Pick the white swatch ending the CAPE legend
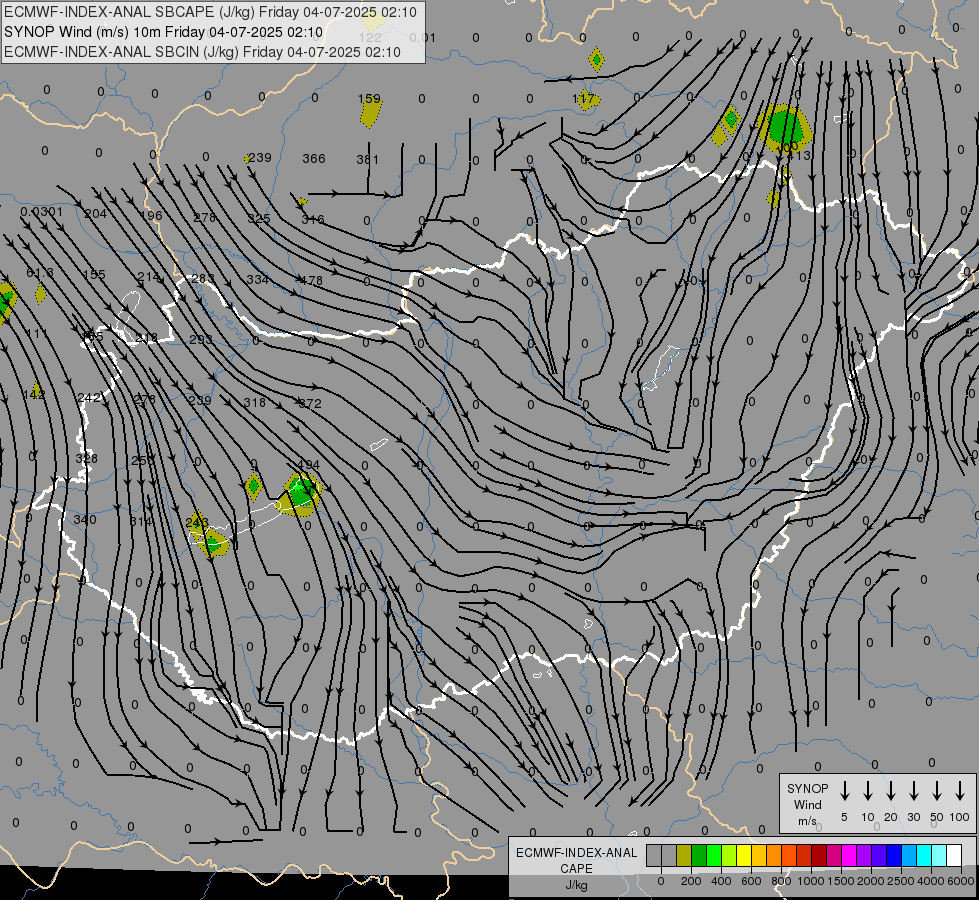Screen dimensions: 979x900 (954, 856)
